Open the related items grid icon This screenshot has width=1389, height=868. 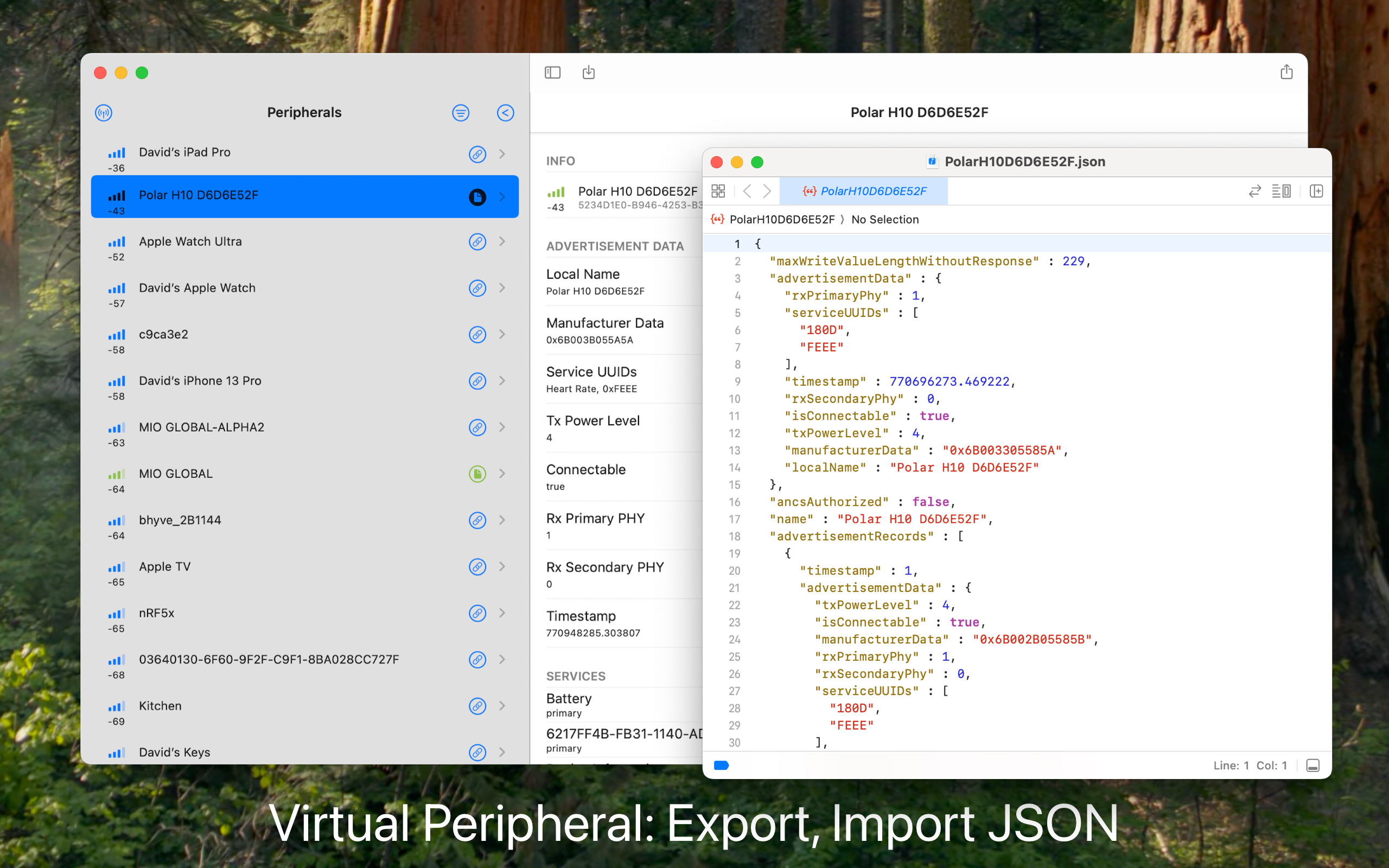(x=718, y=191)
